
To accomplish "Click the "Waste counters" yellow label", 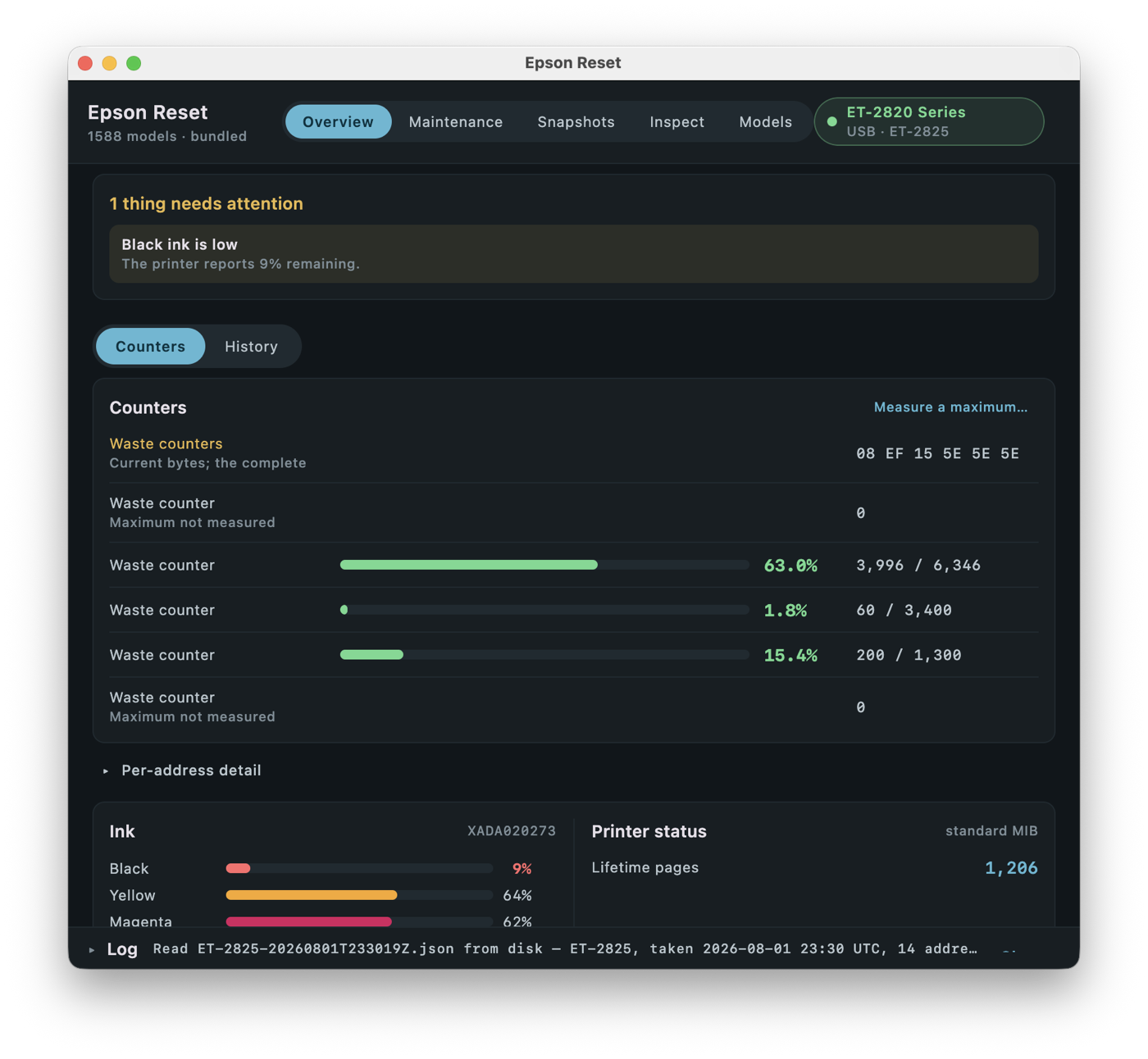I will 166,443.
